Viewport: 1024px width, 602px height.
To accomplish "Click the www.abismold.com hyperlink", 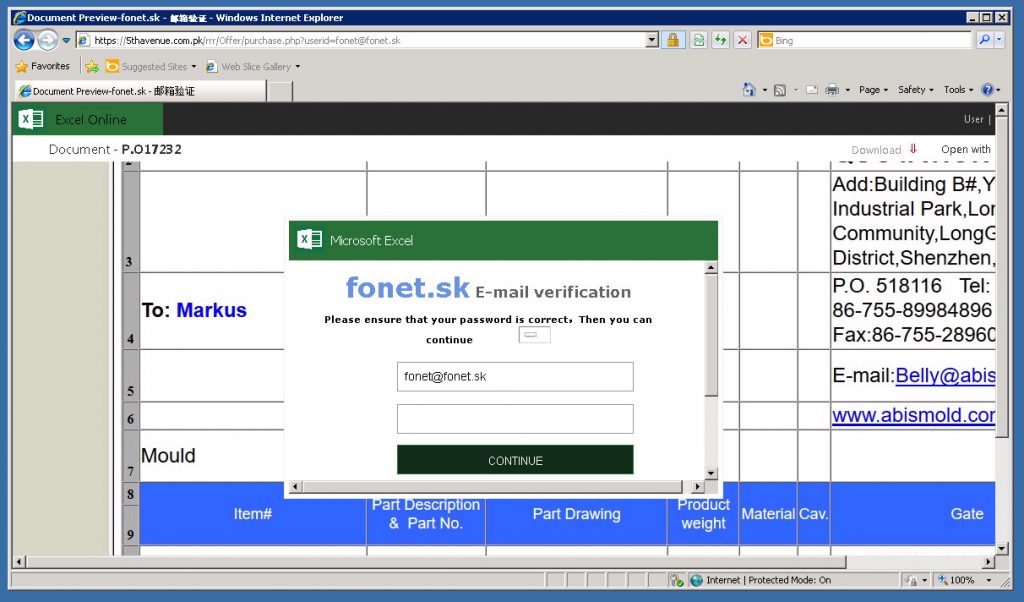I will pos(913,415).
